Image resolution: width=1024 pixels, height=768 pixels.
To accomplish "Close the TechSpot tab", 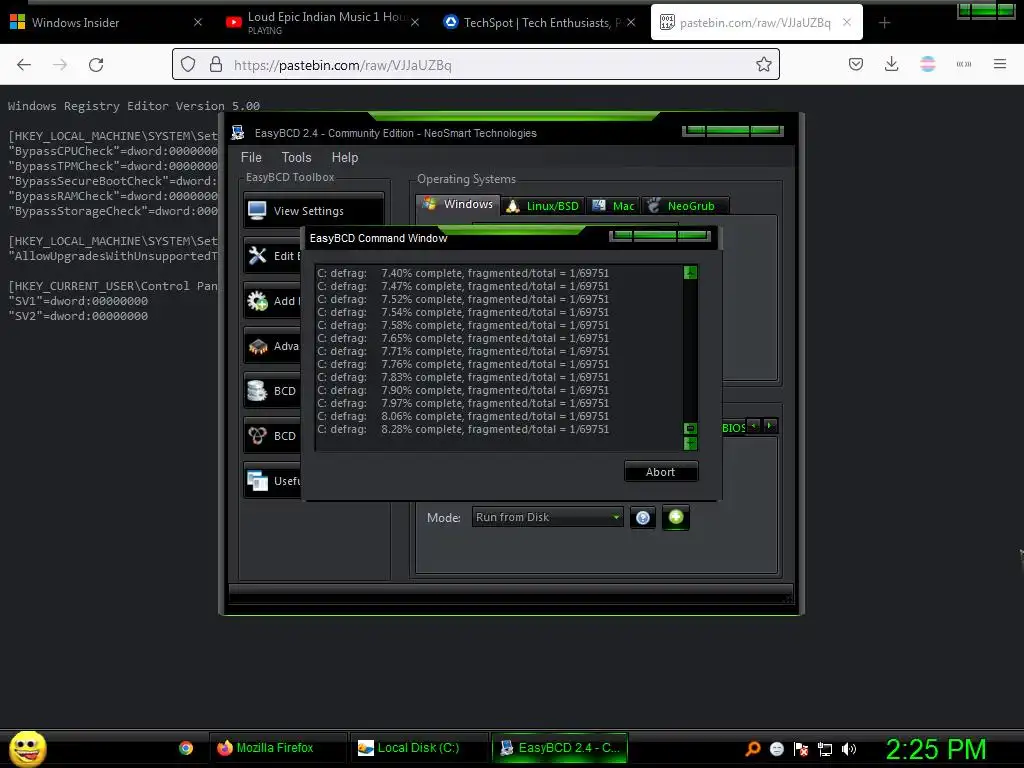I will pos(631,22).
